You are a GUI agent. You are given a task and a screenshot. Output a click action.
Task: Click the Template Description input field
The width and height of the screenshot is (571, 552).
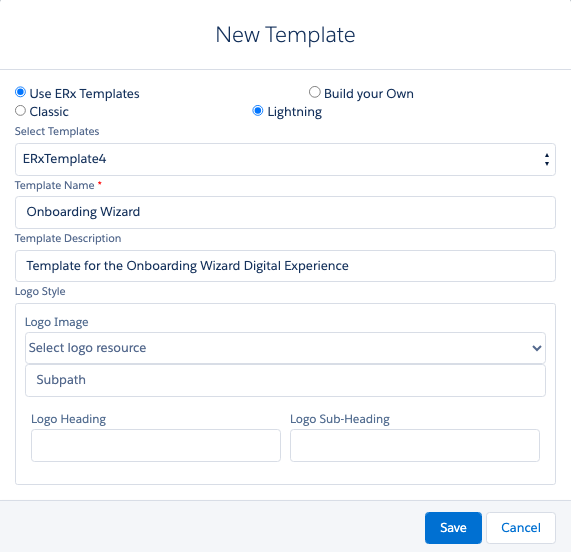coord(285,266)
